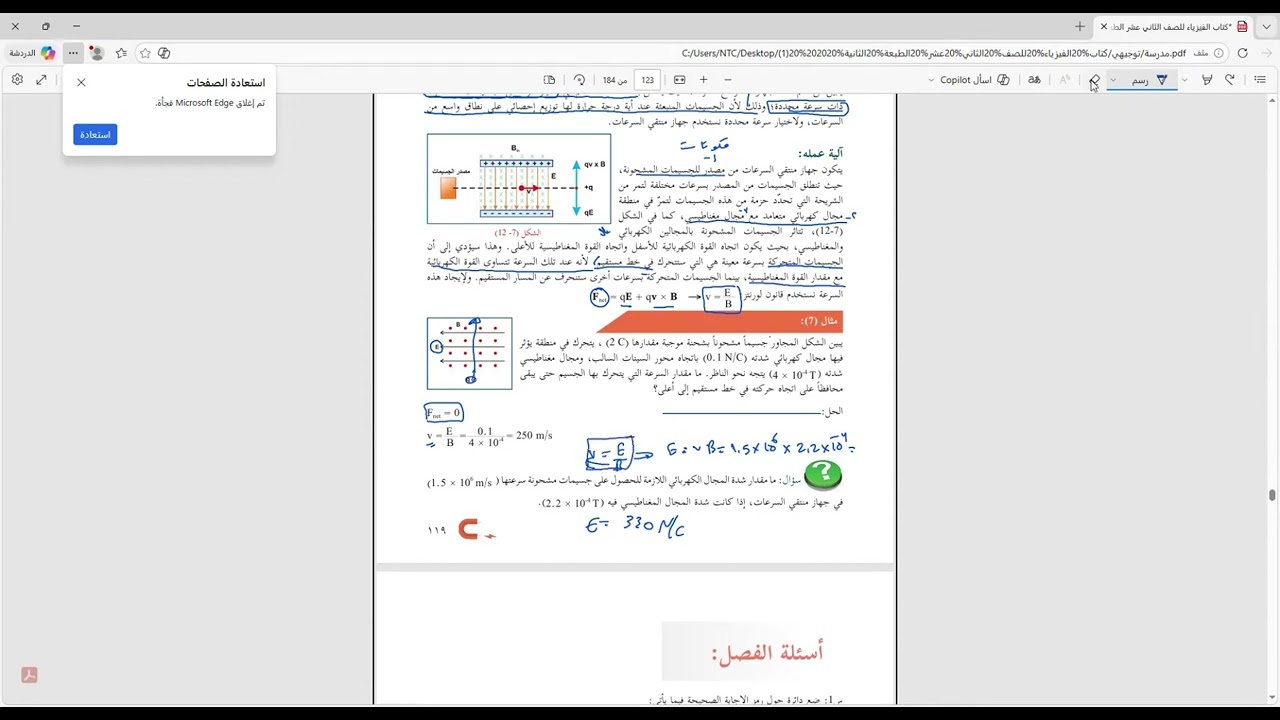This screenshot has height=720, width=1280.
Task: Click the green question mark icon
Action: click(x=823, y=474)
